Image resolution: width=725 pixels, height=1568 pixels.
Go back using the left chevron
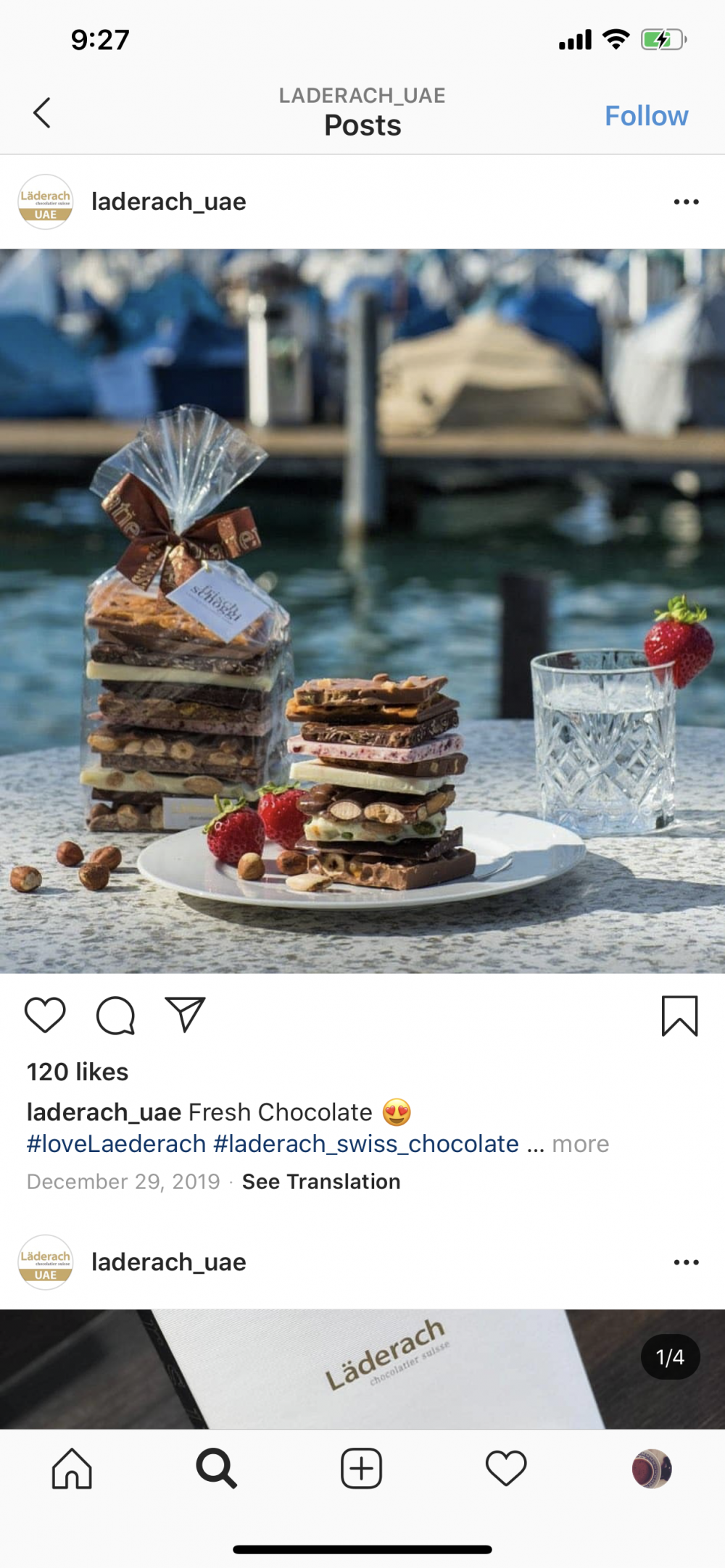42,113
